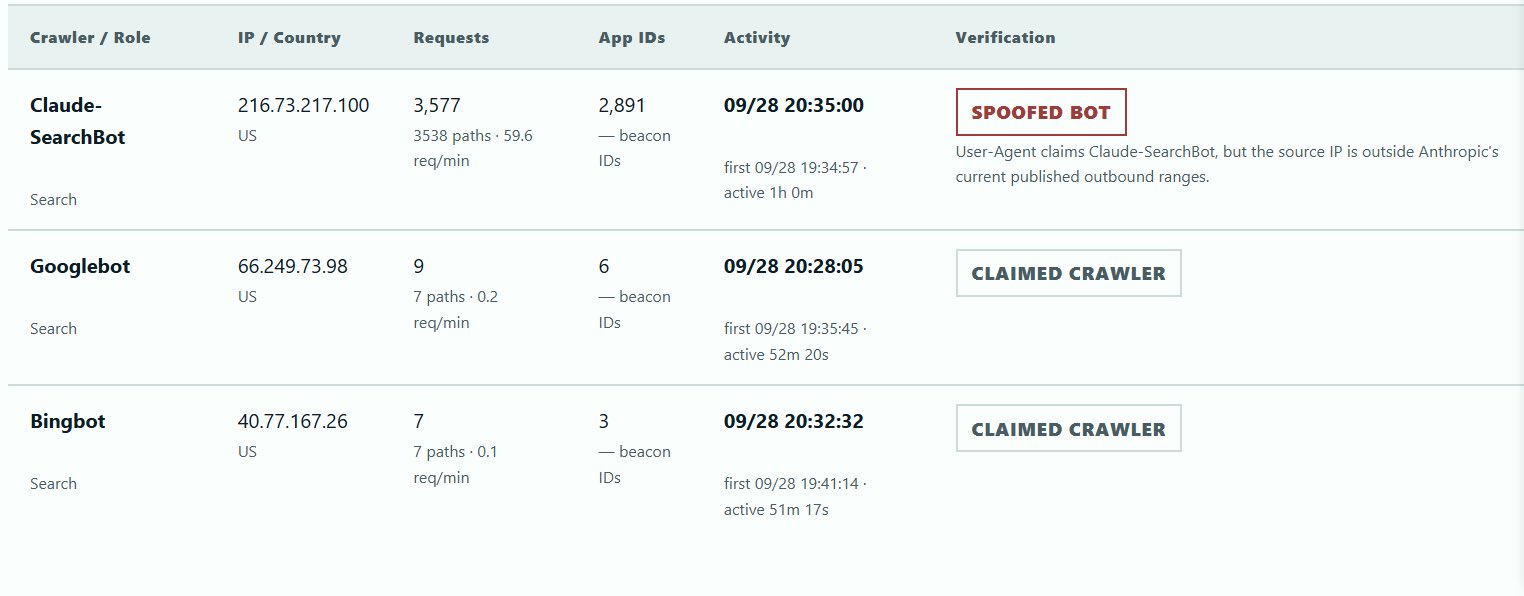Click the 2,891 App IDs value
Image resolution: width=1524 pixels, height=596 pixels.
pos(622,105)
